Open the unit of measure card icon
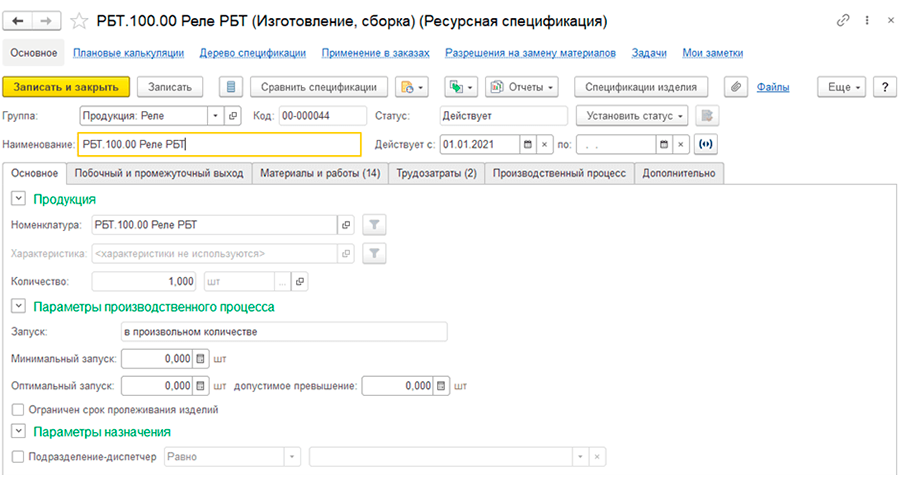Screen dimensions: 901x484 (x=300, y=282)
